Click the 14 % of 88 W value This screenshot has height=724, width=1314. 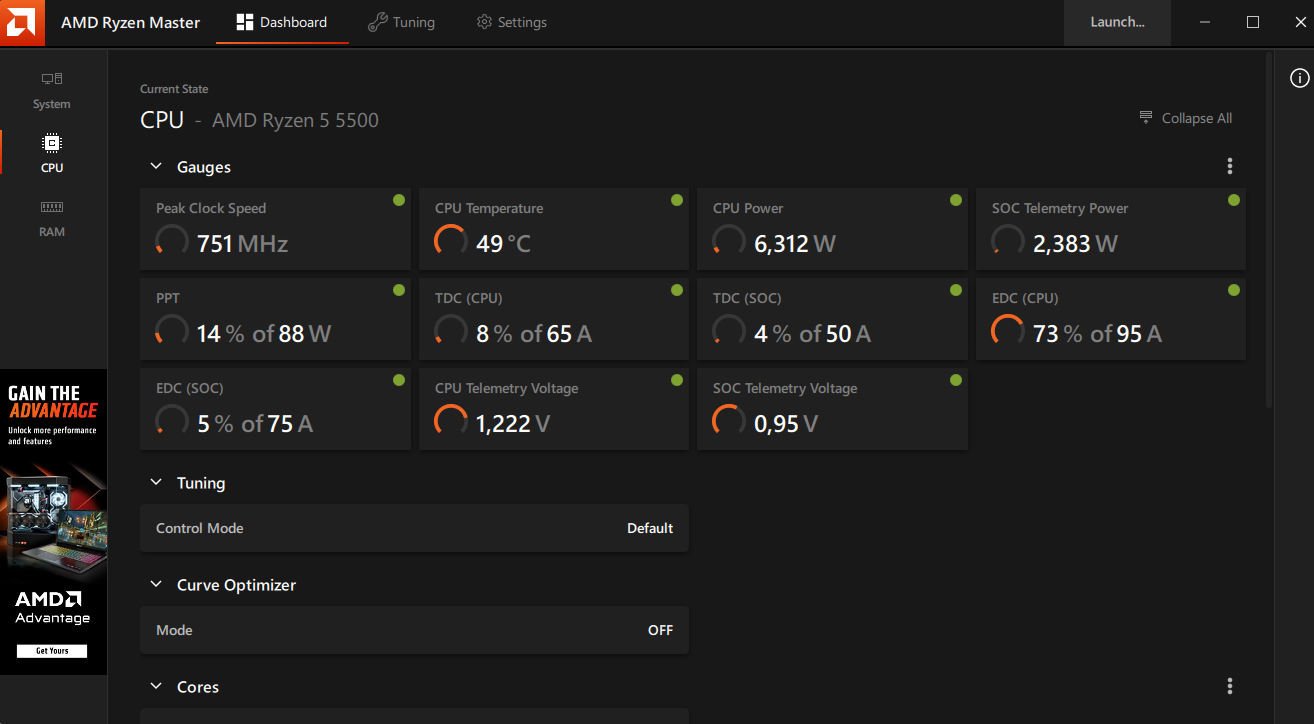point(264,333)
